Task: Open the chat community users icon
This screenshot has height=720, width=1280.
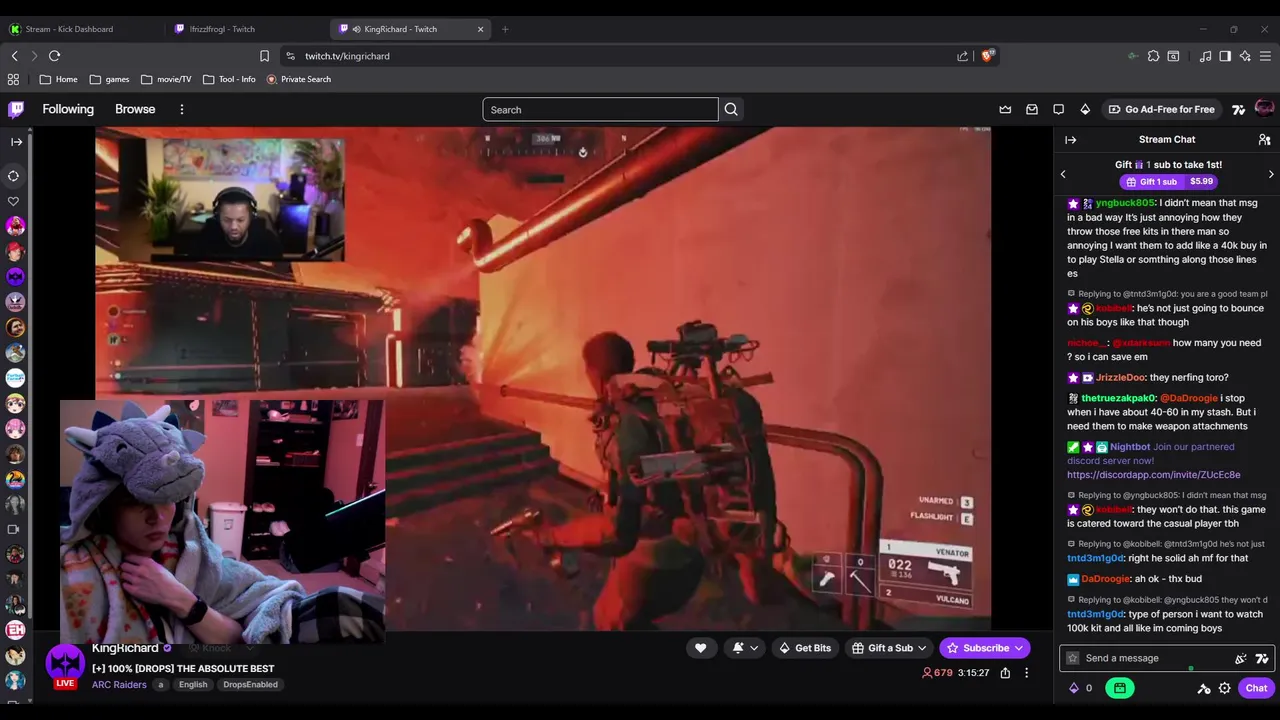Action: coord(1264,140)
